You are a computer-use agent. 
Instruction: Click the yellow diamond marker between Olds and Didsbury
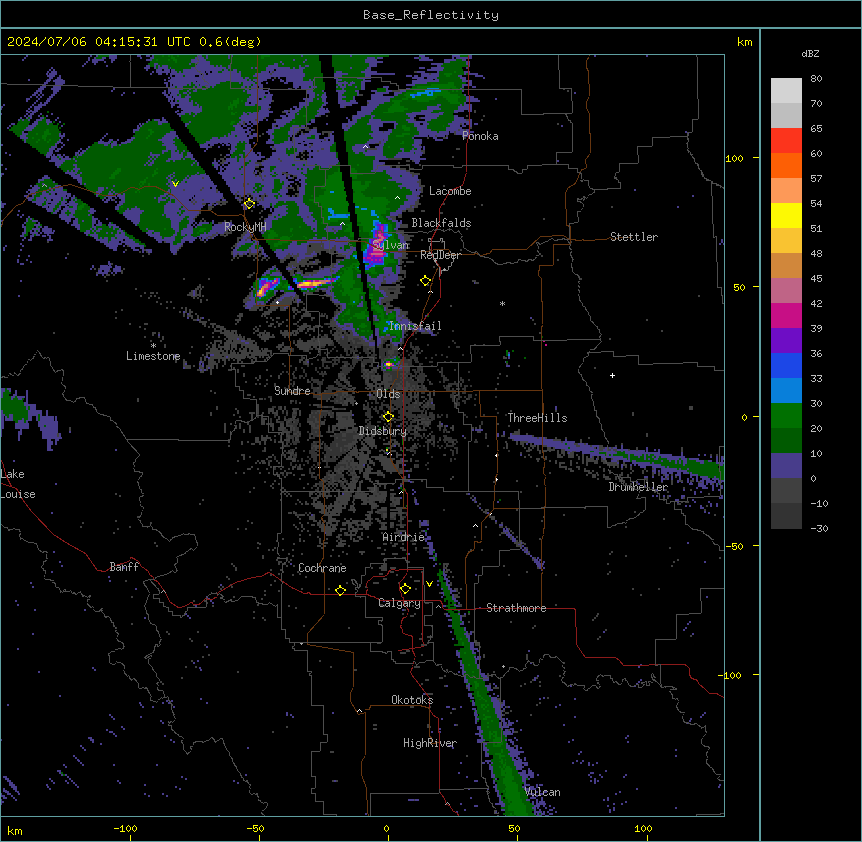pyautogui.click(x=388, y=417)
